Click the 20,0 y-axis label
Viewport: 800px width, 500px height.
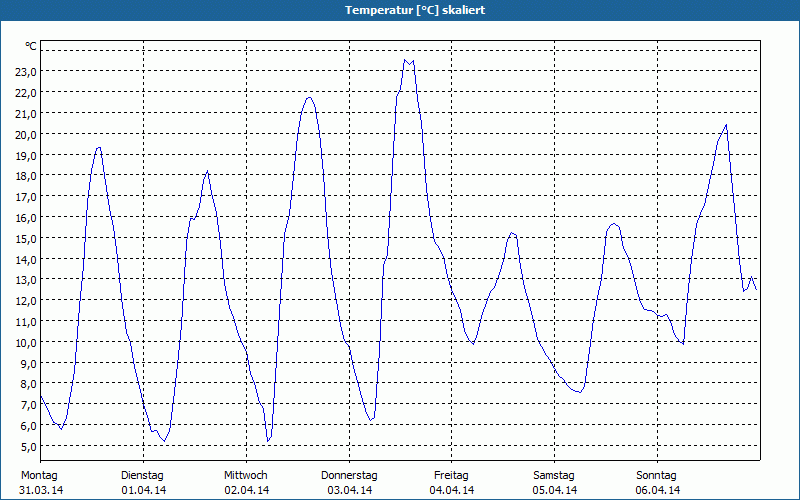(26, 135)
